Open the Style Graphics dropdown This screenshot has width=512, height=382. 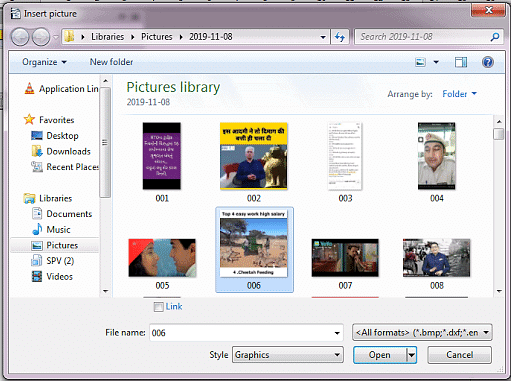(x=288, y=355)
